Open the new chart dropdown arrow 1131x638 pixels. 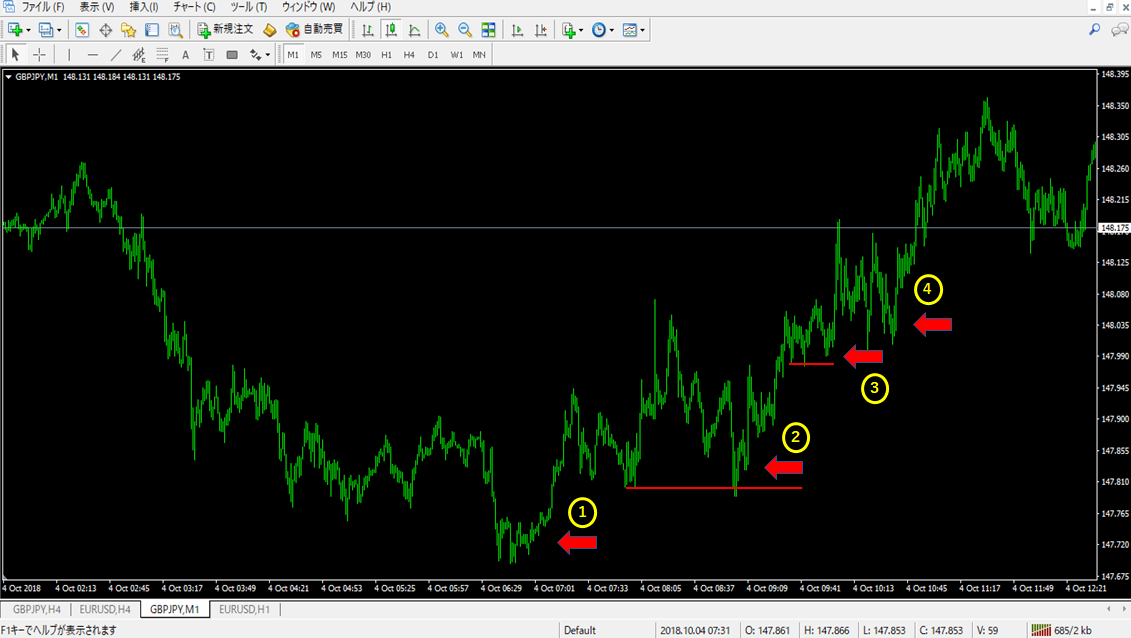pos(28,30)
